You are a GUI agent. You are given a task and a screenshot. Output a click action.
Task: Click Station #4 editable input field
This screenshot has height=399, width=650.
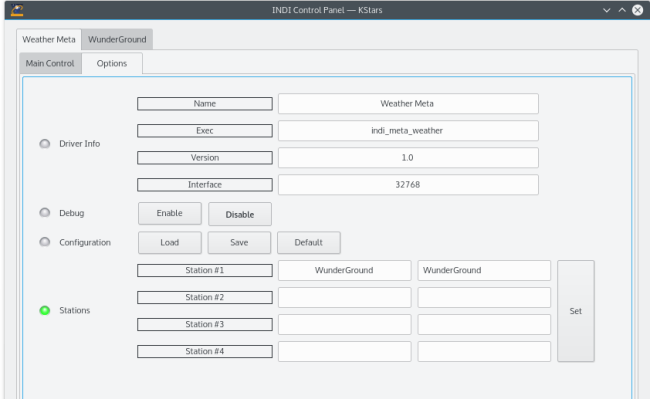[484, 351]
